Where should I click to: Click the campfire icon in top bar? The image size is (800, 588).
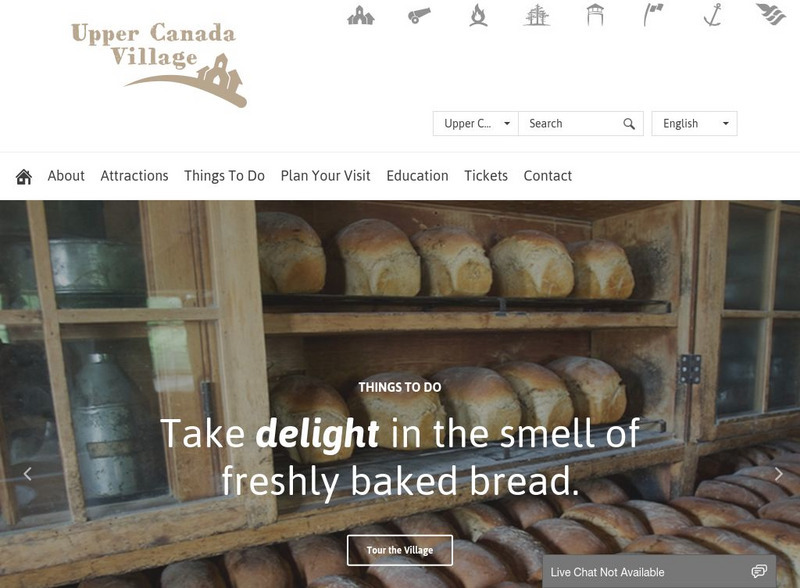(x=478, y=15)
